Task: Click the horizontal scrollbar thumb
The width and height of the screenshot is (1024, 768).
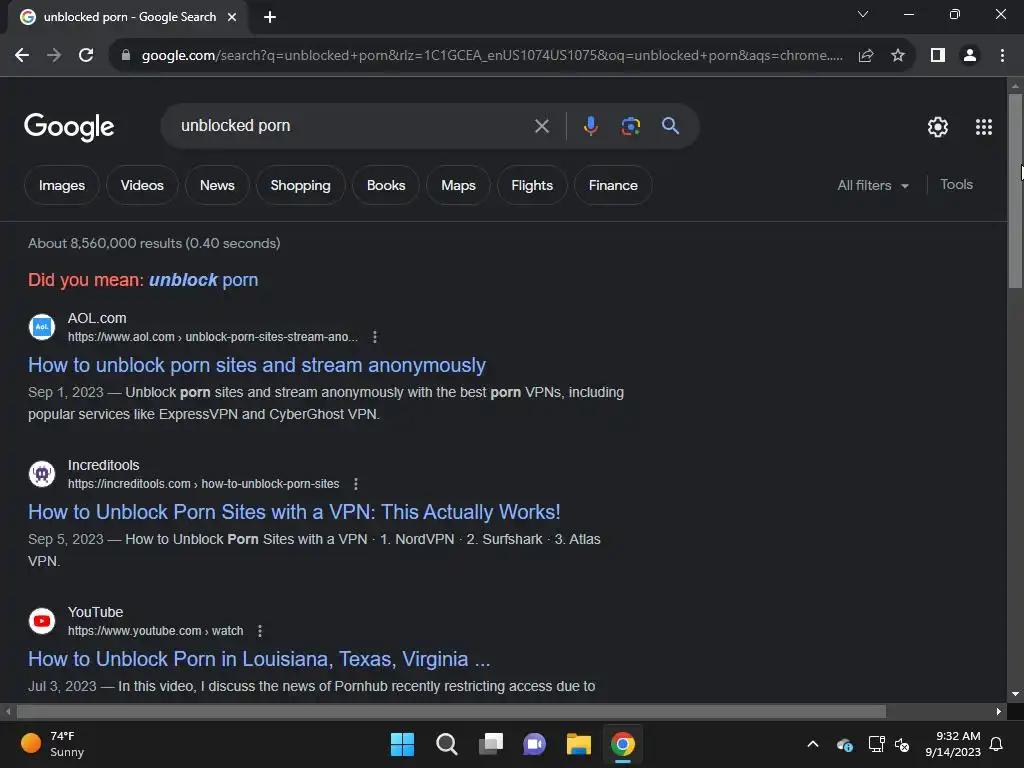Action: click(449, 711)
